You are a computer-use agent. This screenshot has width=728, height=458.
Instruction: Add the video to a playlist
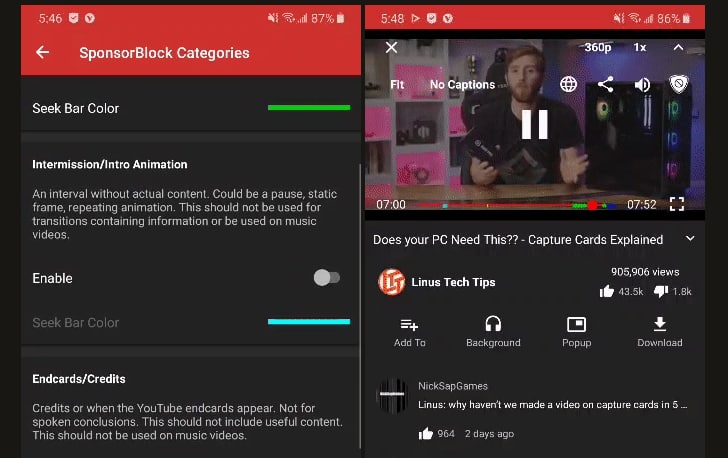click(x=410, y=332)
